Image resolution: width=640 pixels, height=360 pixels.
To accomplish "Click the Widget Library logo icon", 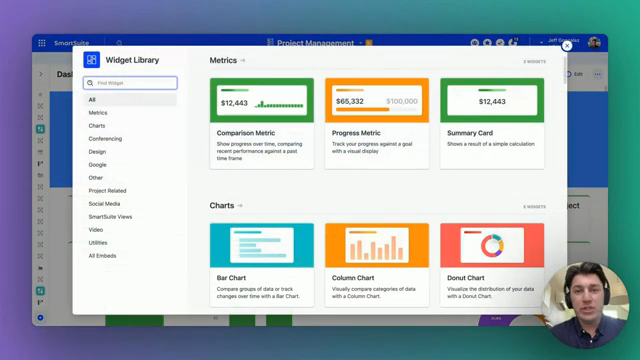I will tap(91, 60).
